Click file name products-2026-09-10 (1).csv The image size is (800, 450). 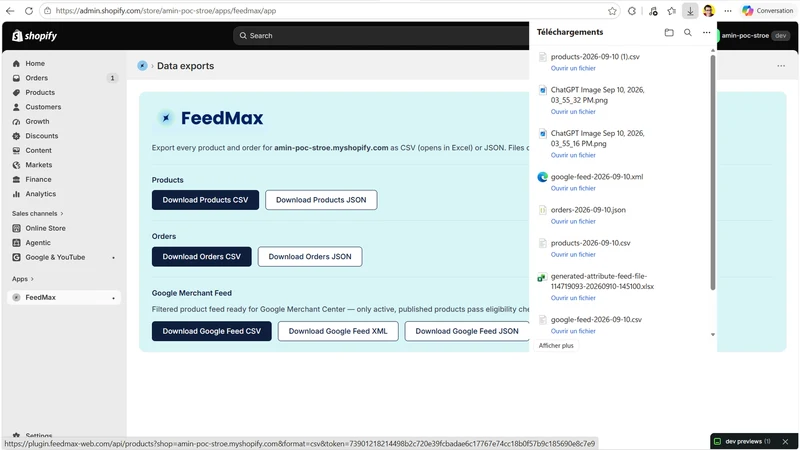pyautogui.click(x=595, y=57)
